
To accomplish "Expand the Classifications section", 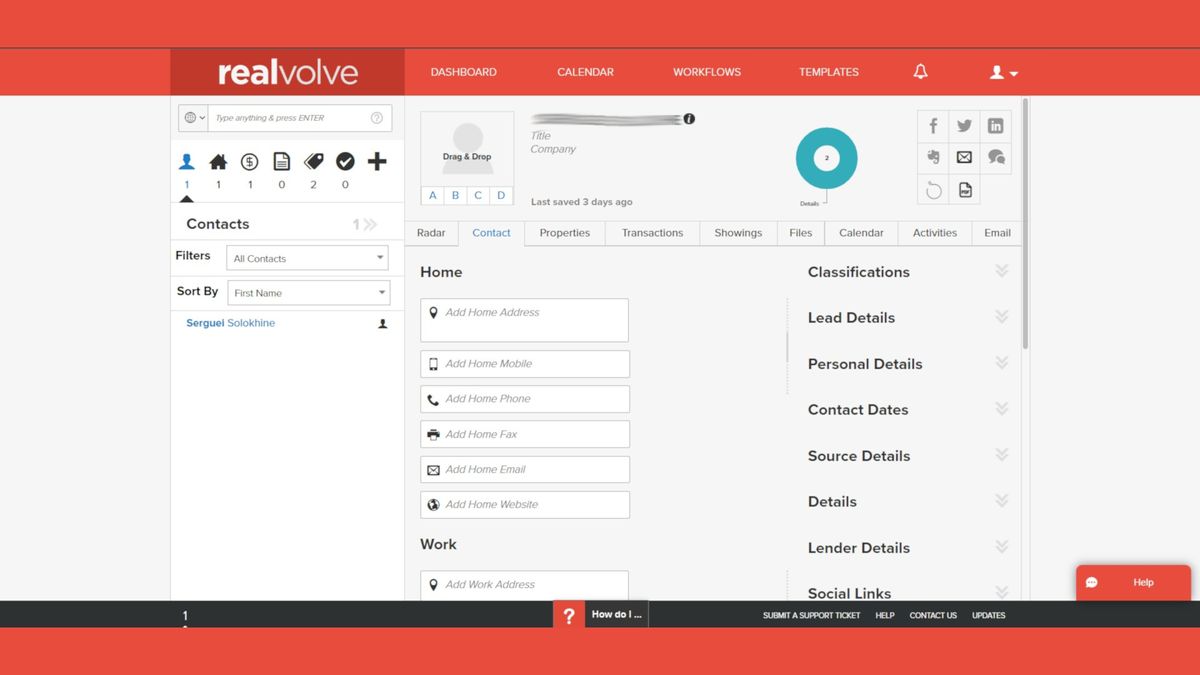I will point(1002,270).
